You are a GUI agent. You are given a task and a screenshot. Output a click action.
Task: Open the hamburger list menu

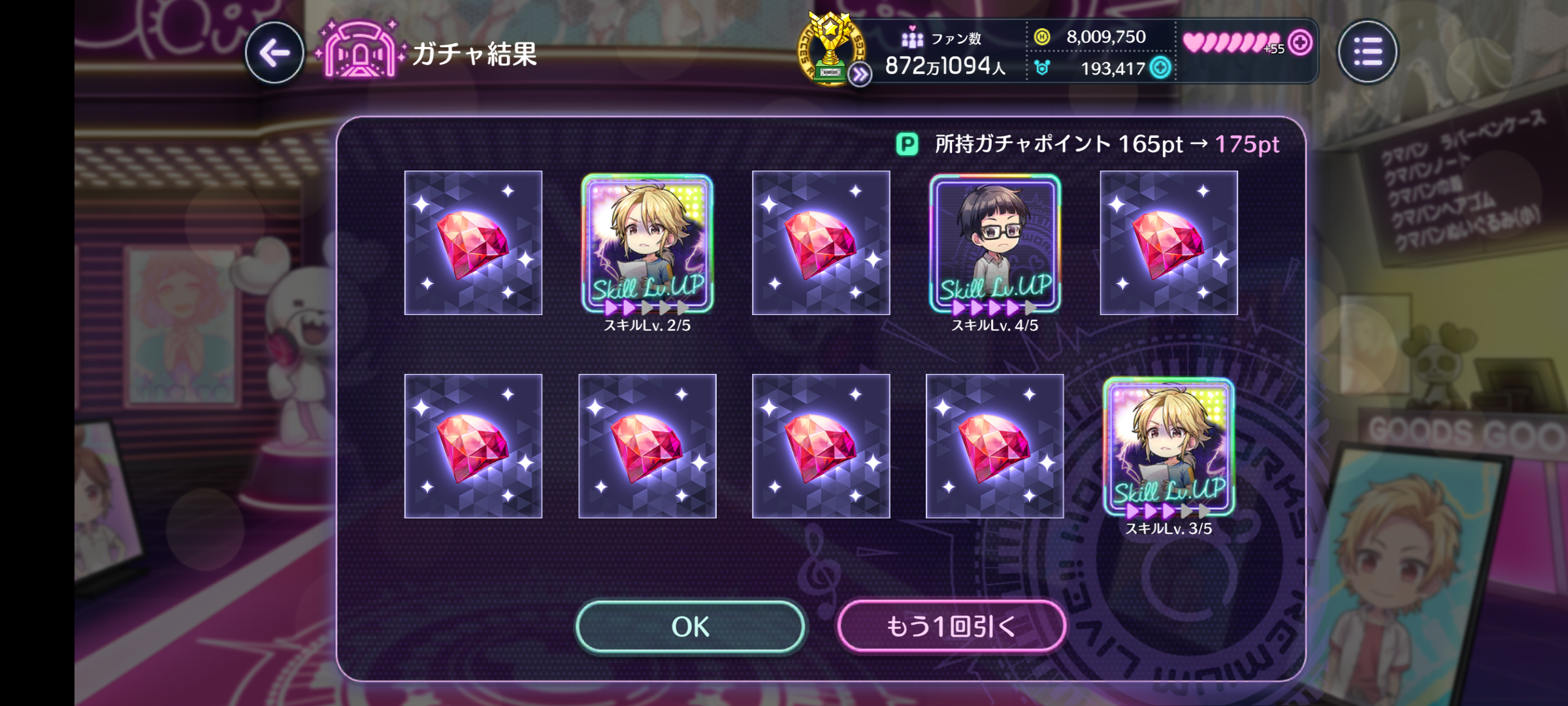tap(1367, 52)
